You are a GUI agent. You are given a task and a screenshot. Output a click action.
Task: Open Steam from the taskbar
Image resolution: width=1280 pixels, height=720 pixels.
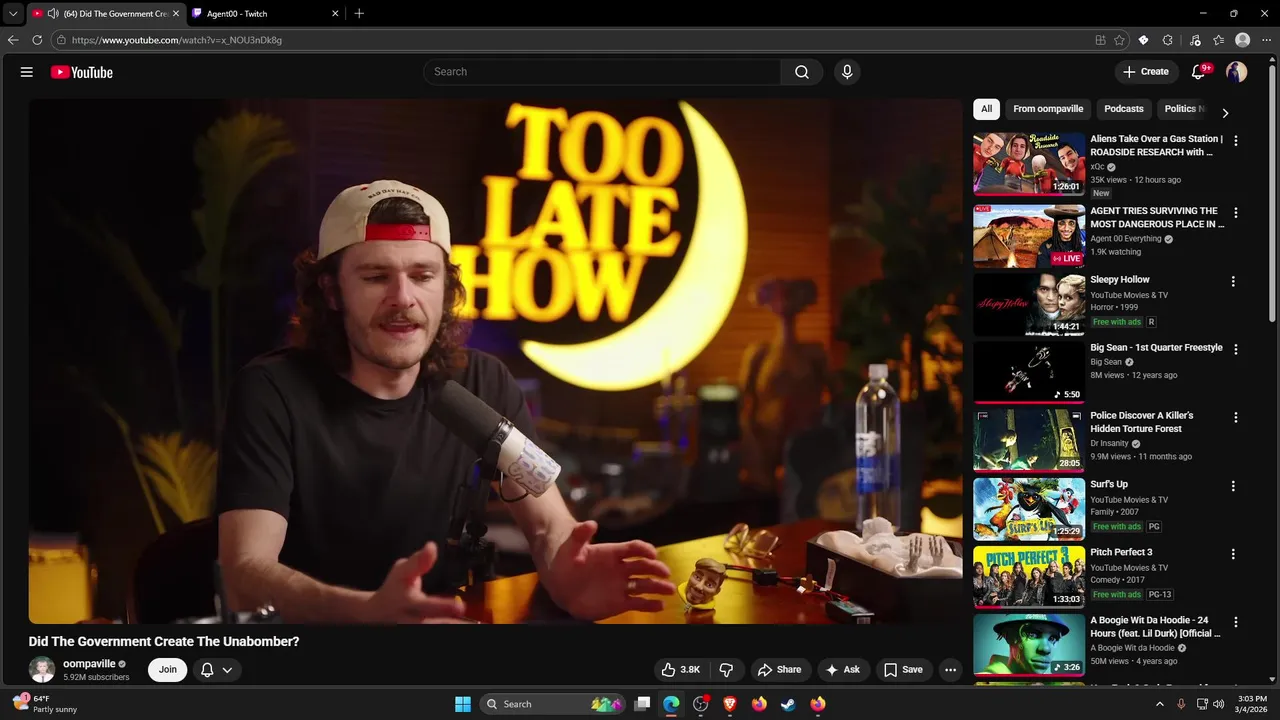pos(788,704)
